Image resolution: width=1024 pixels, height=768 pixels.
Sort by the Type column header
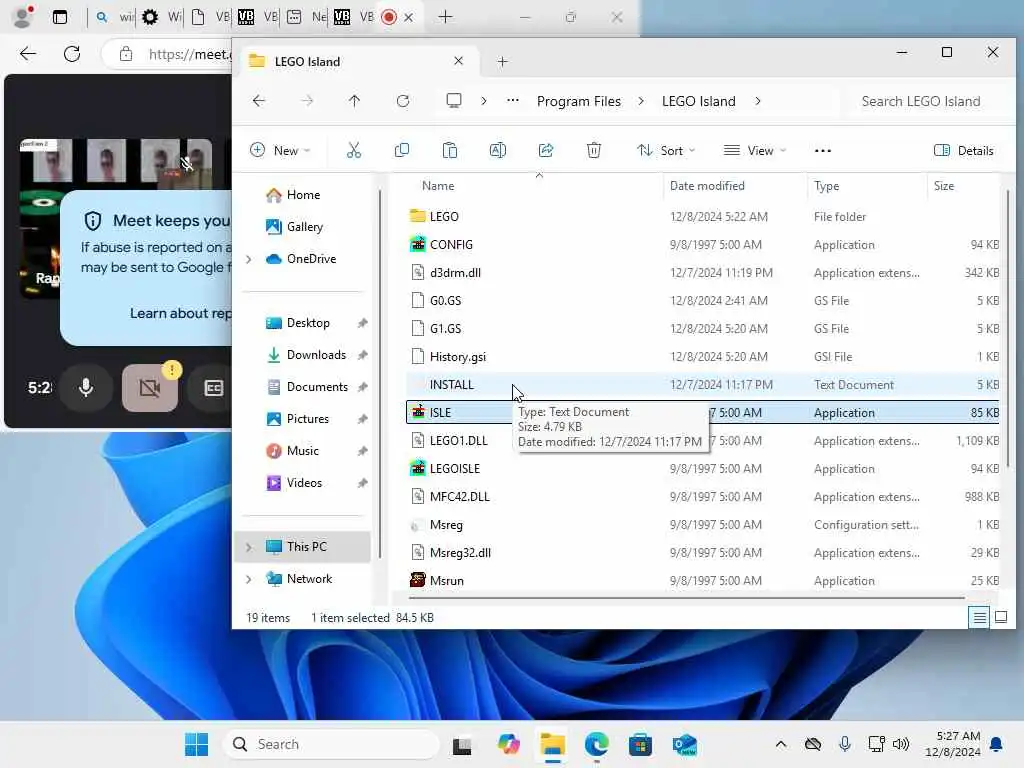tap(826, 186)
